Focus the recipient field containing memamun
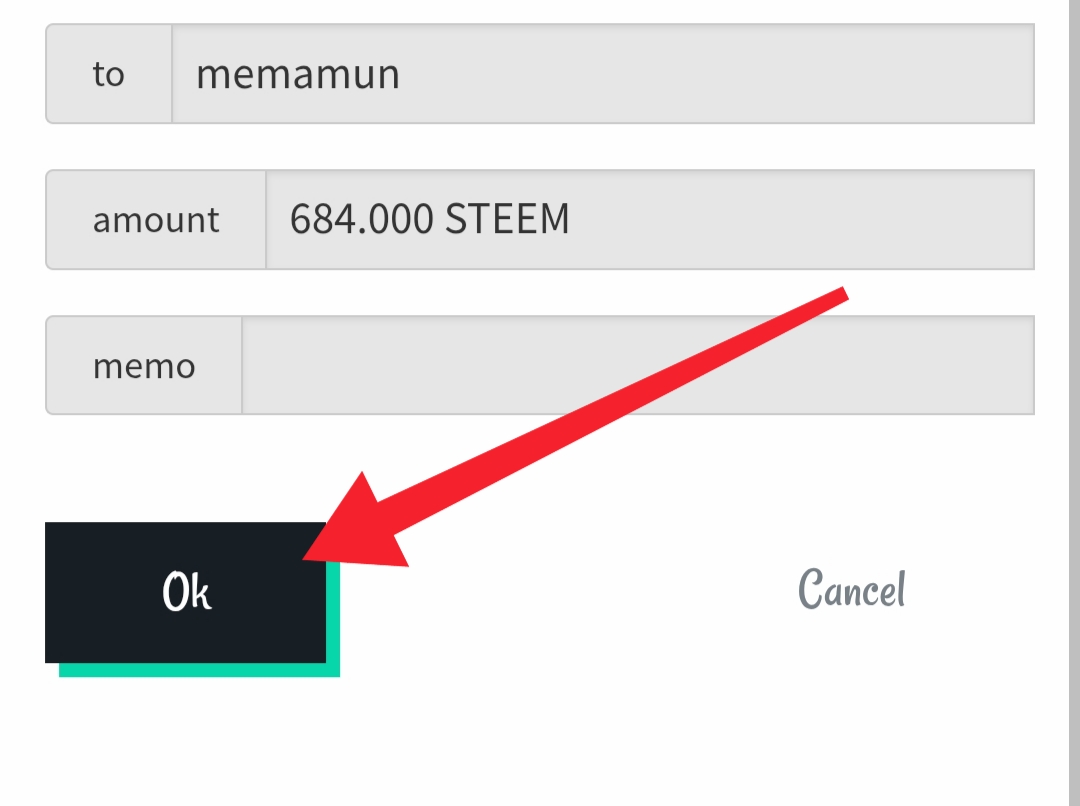The width and height of the screenshot is (1080, 806). (x=603, y=74)
